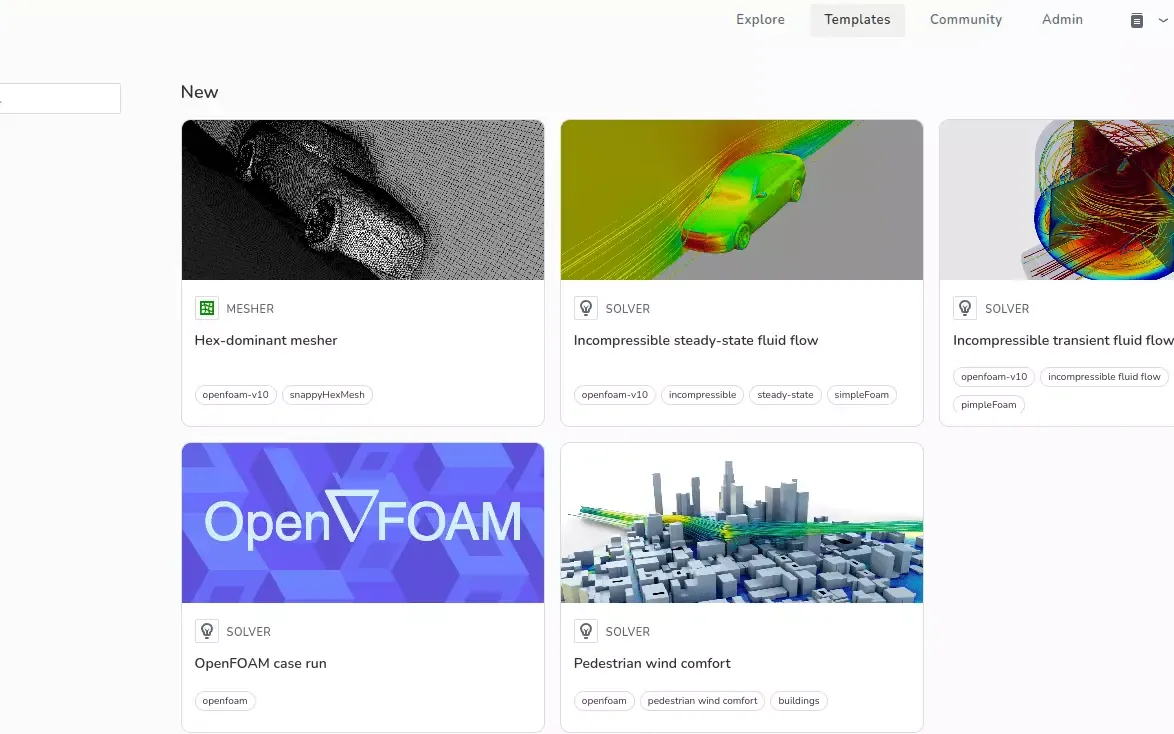
Task: Open the OpenFOAM logo thumbnail
Action: (363, 523)
